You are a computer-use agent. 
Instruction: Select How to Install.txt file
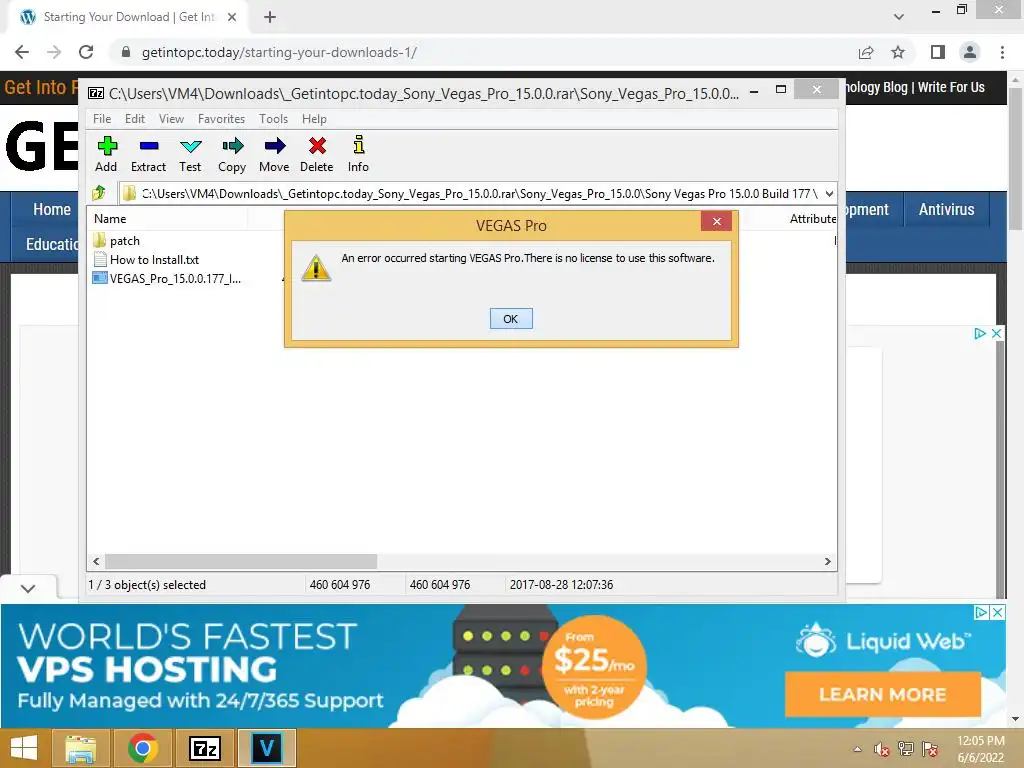click(x=146, y=259)
